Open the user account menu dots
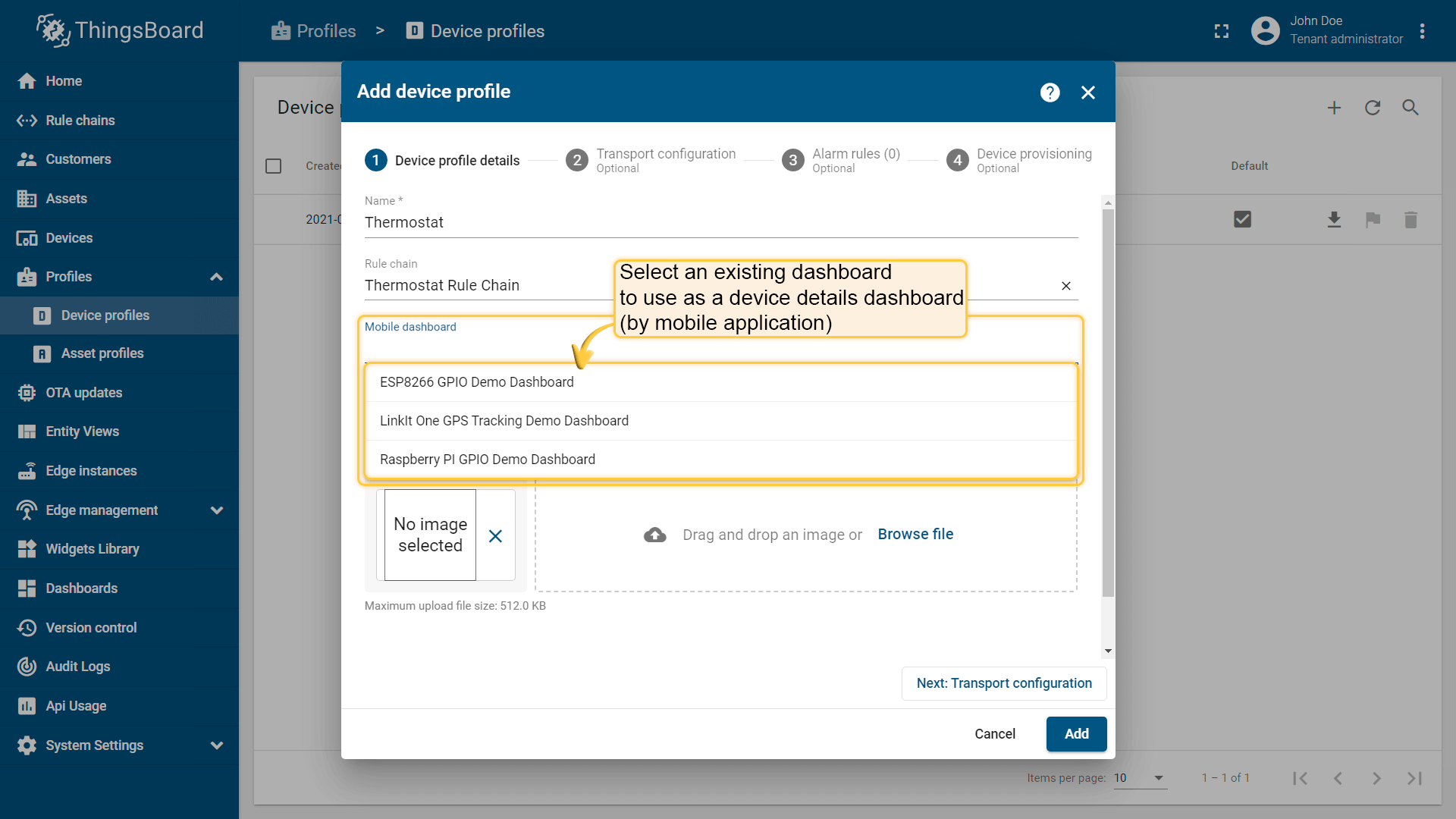 pyautogui.click(x=1422, y=31)
